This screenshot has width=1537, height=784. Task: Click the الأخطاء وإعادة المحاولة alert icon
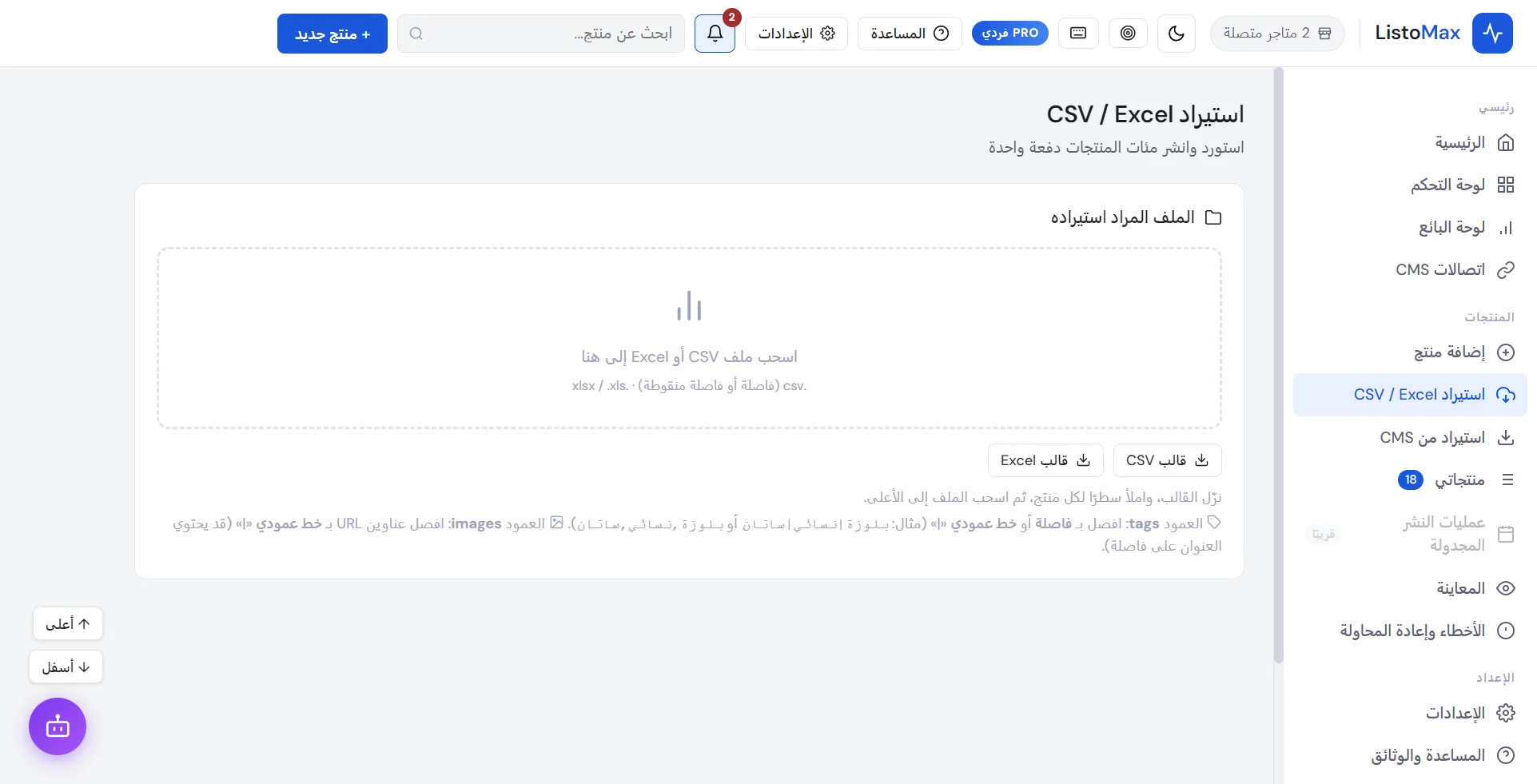pos(1506,631)
